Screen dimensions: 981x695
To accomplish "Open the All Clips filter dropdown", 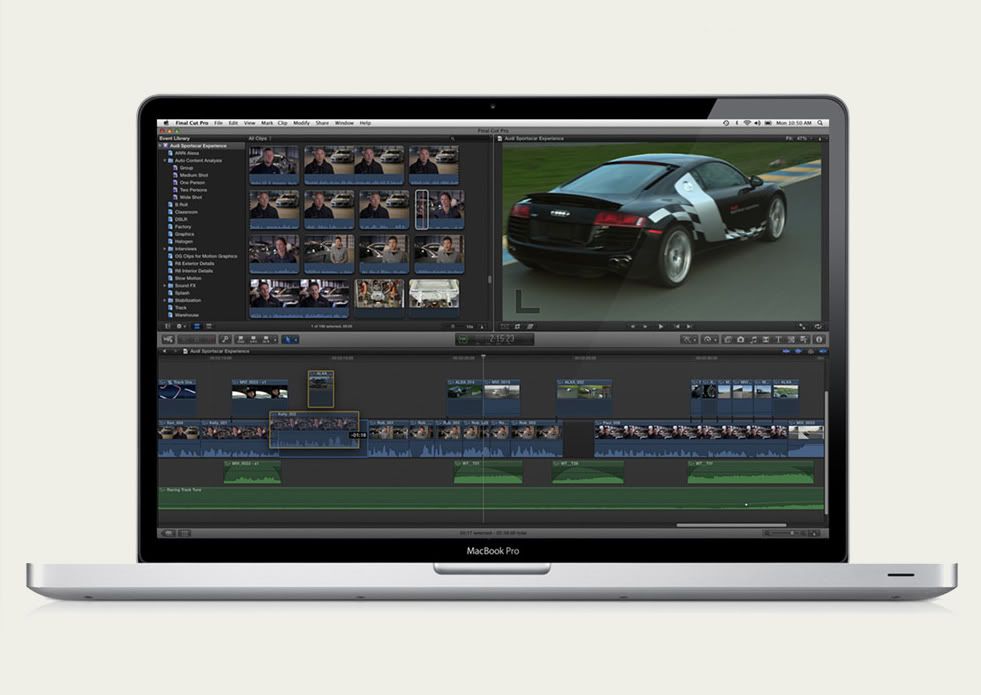I will tap(260, 138).
